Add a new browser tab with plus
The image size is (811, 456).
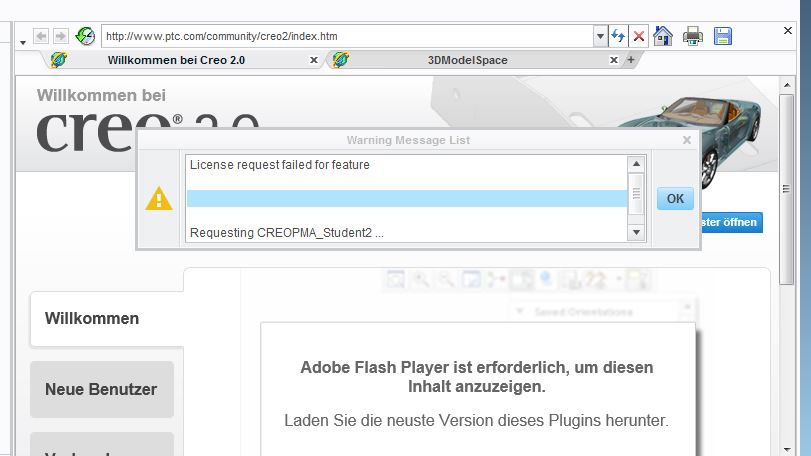click(630, 60)
